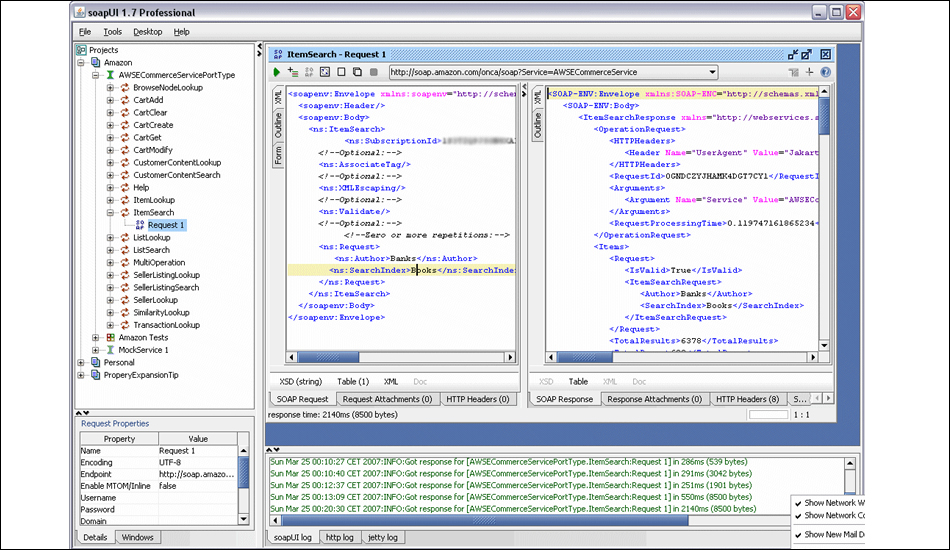Click the fourth request toolbar square icon
950x550 pixels.
coord(325,72)
